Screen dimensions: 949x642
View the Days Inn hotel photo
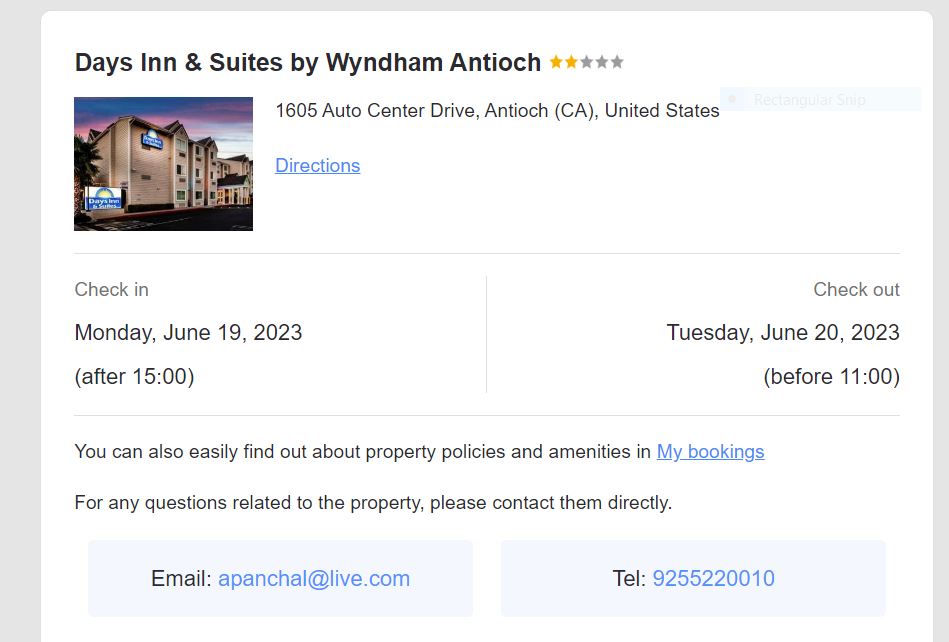tap(163, 163)
